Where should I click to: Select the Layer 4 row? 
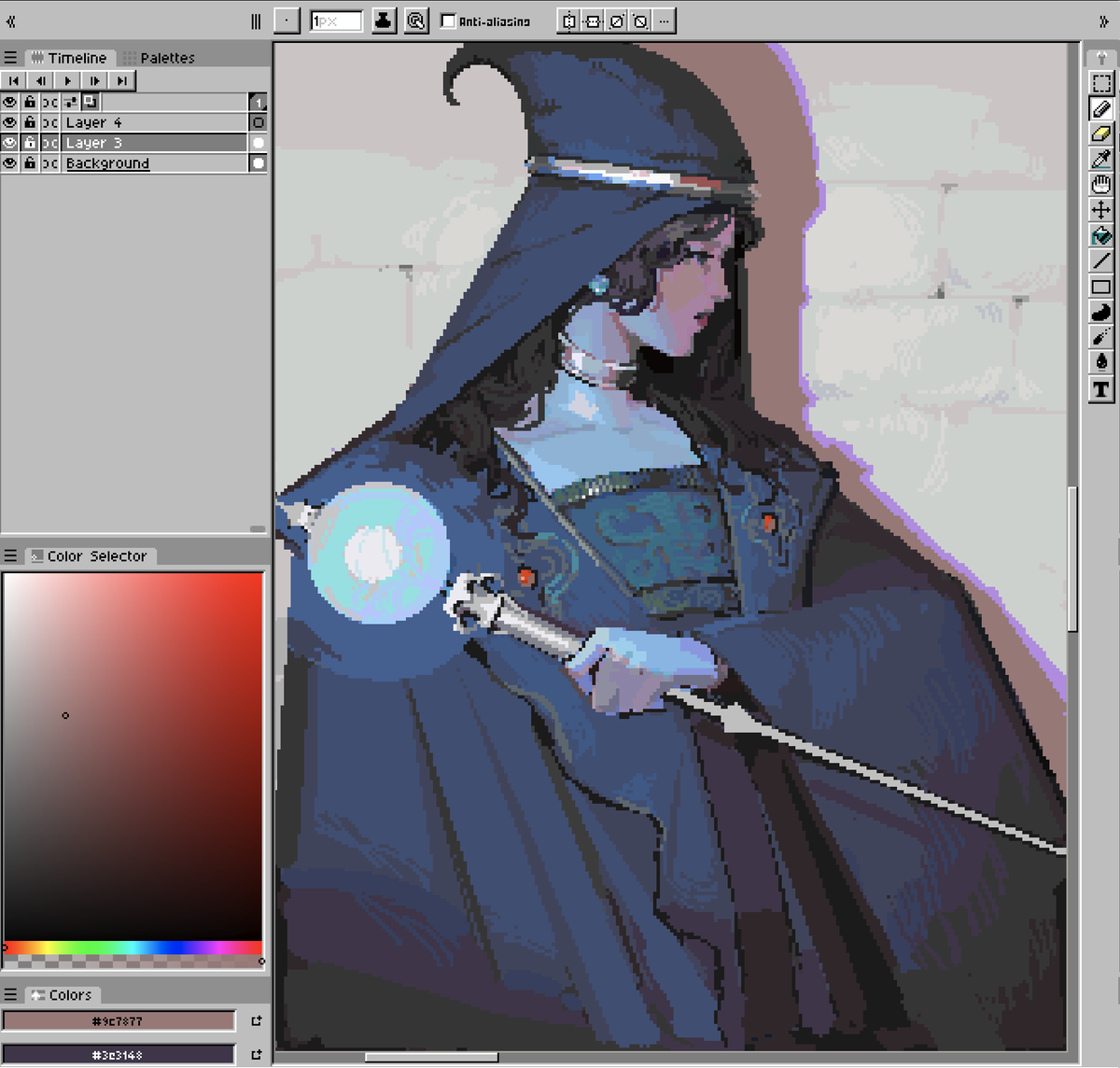(154, 122)
